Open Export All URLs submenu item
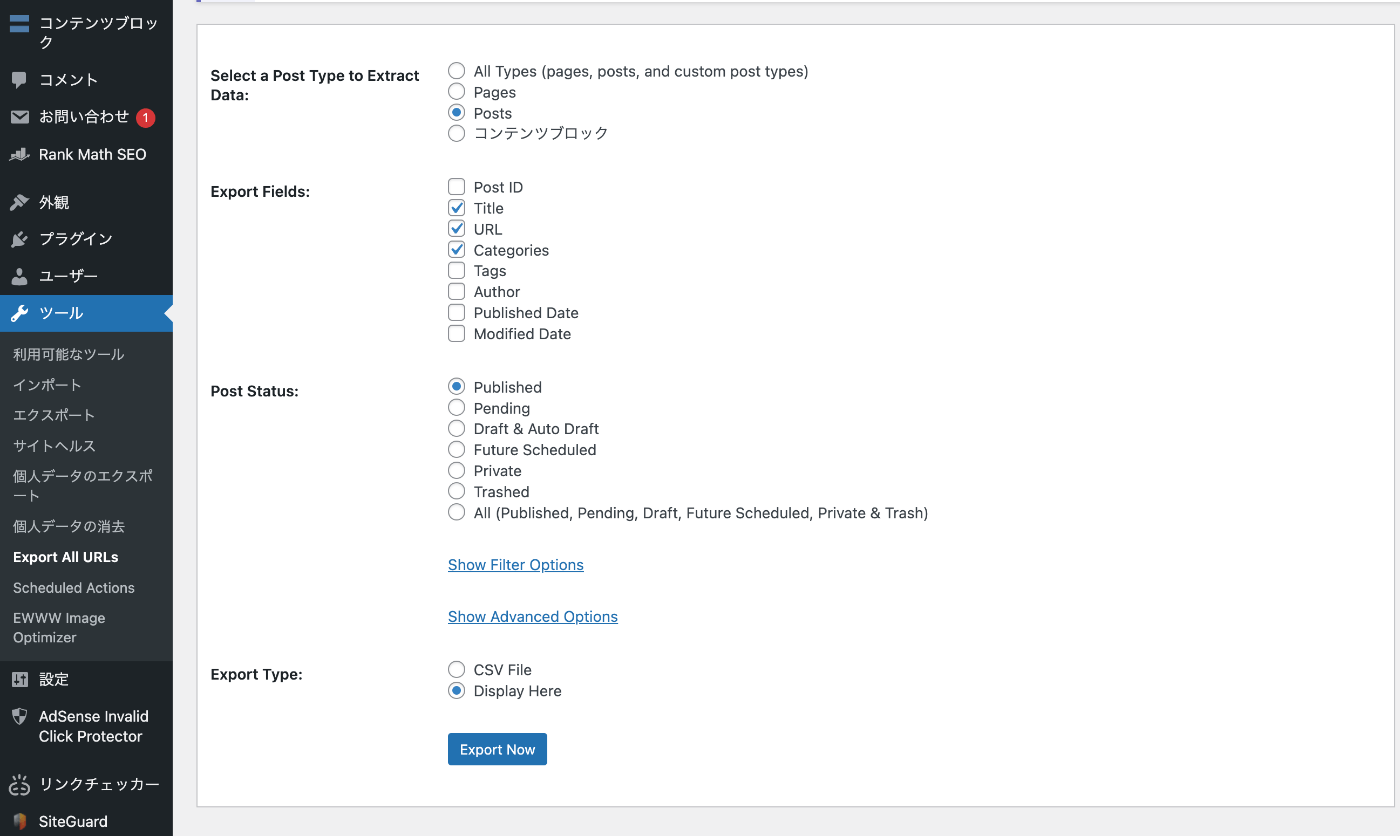Screen dimensions: 1400x836 66,557
